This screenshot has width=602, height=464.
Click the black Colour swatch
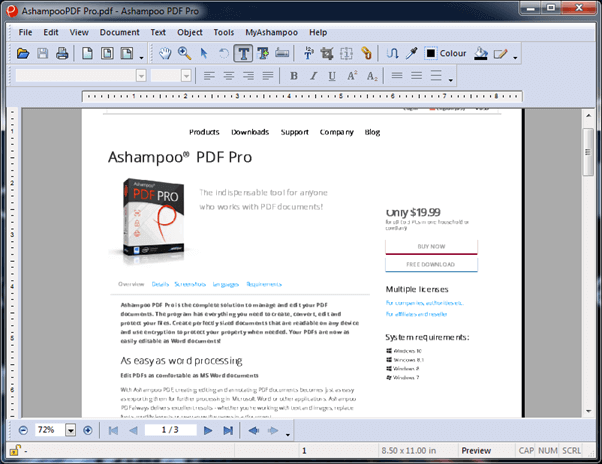point(431,53)
